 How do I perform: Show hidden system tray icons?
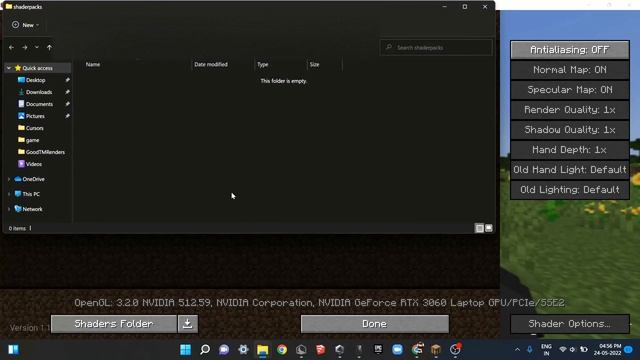click(x=517, y=350)
